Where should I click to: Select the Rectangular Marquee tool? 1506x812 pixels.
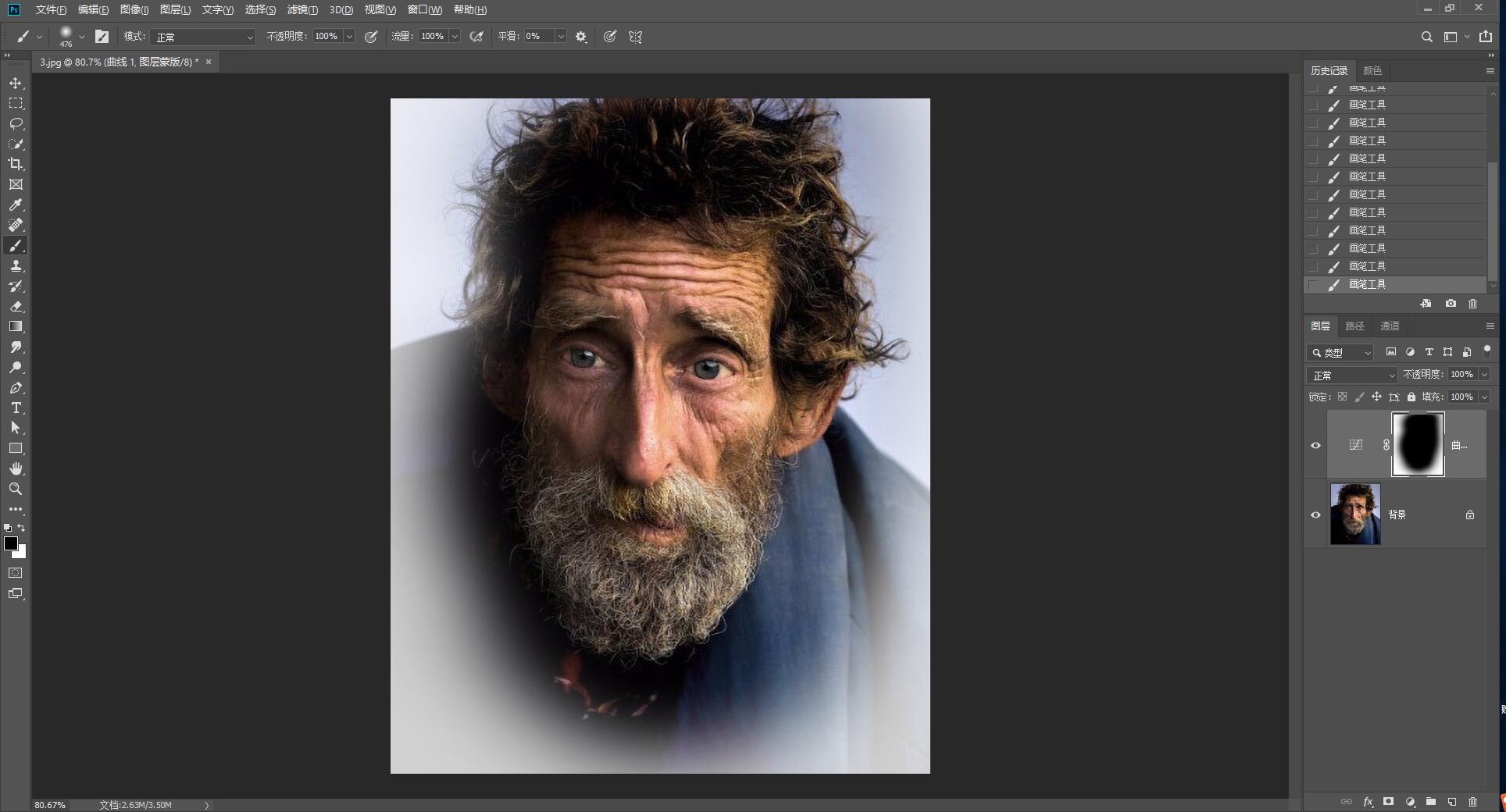point(16,103)
